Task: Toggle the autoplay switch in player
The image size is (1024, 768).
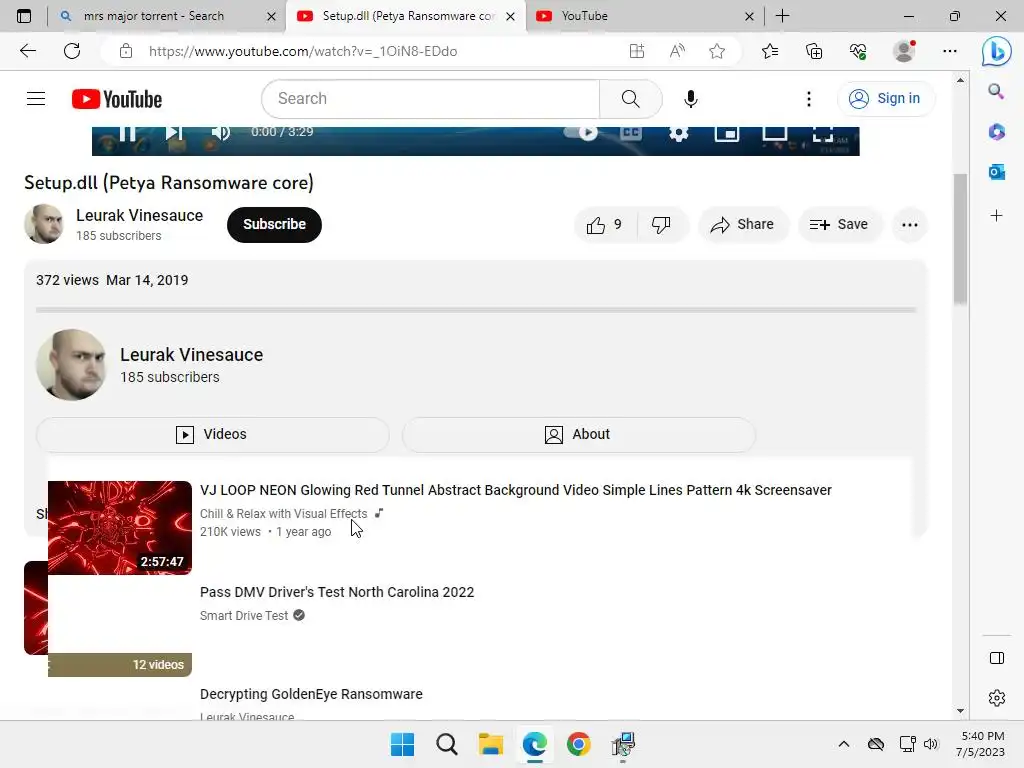Action: coord(581,133)
